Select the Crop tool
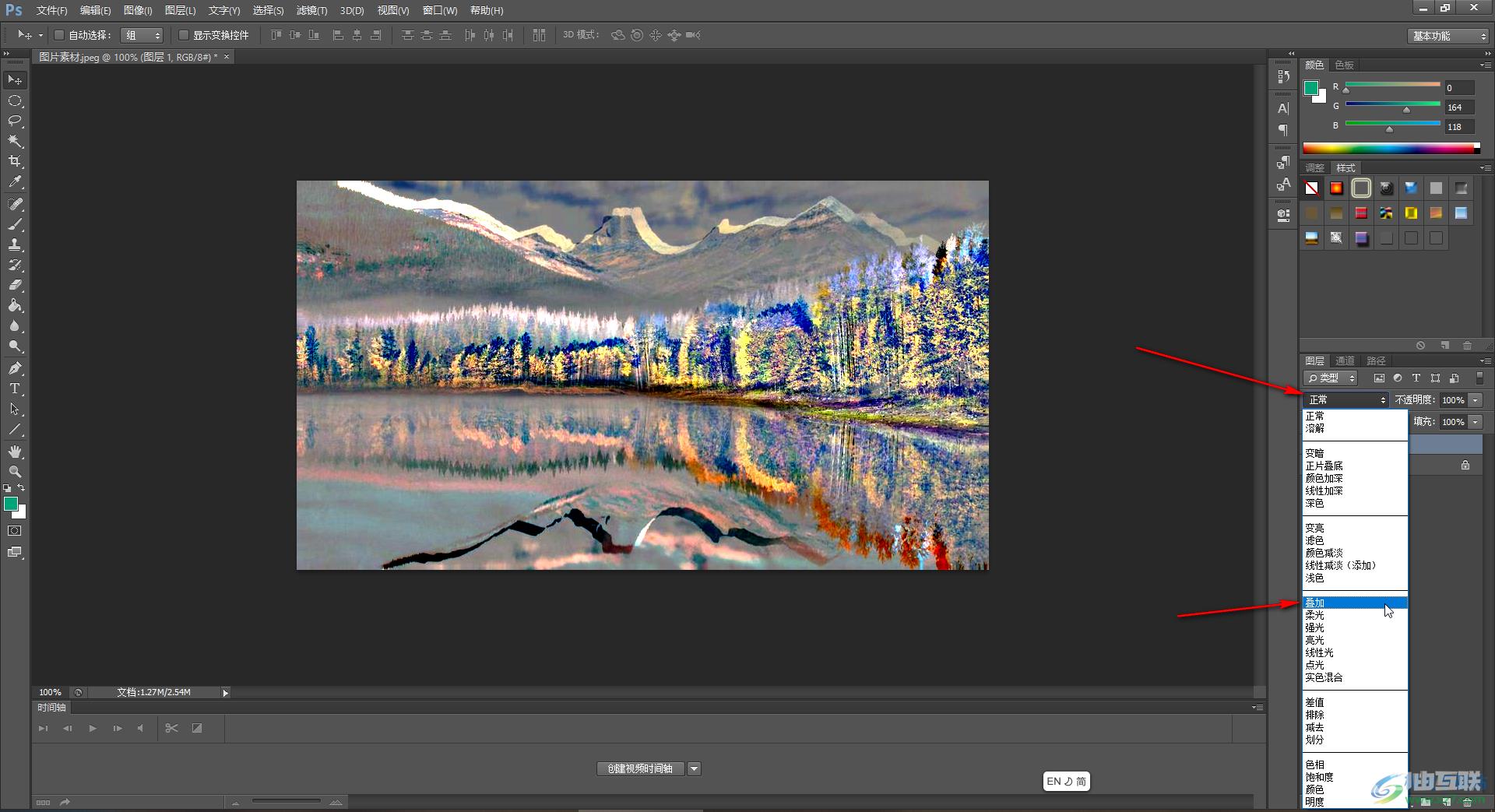Screen dimensions: 1495x812 (15, 162)
